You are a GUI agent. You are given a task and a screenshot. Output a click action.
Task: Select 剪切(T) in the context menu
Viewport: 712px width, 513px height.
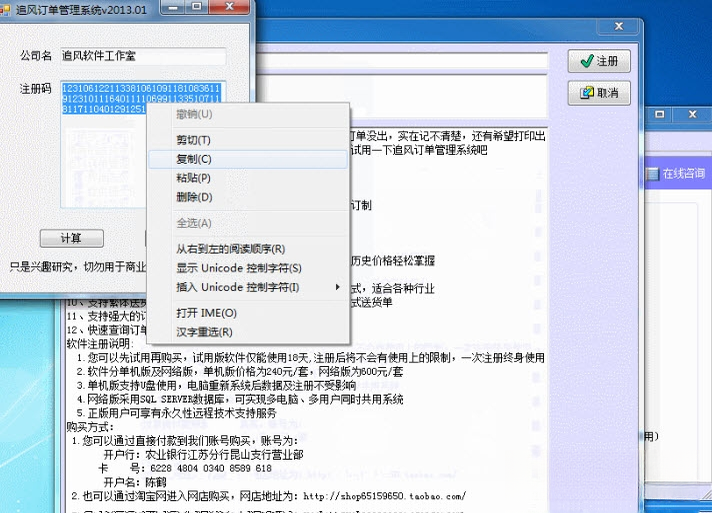(248, 140)
